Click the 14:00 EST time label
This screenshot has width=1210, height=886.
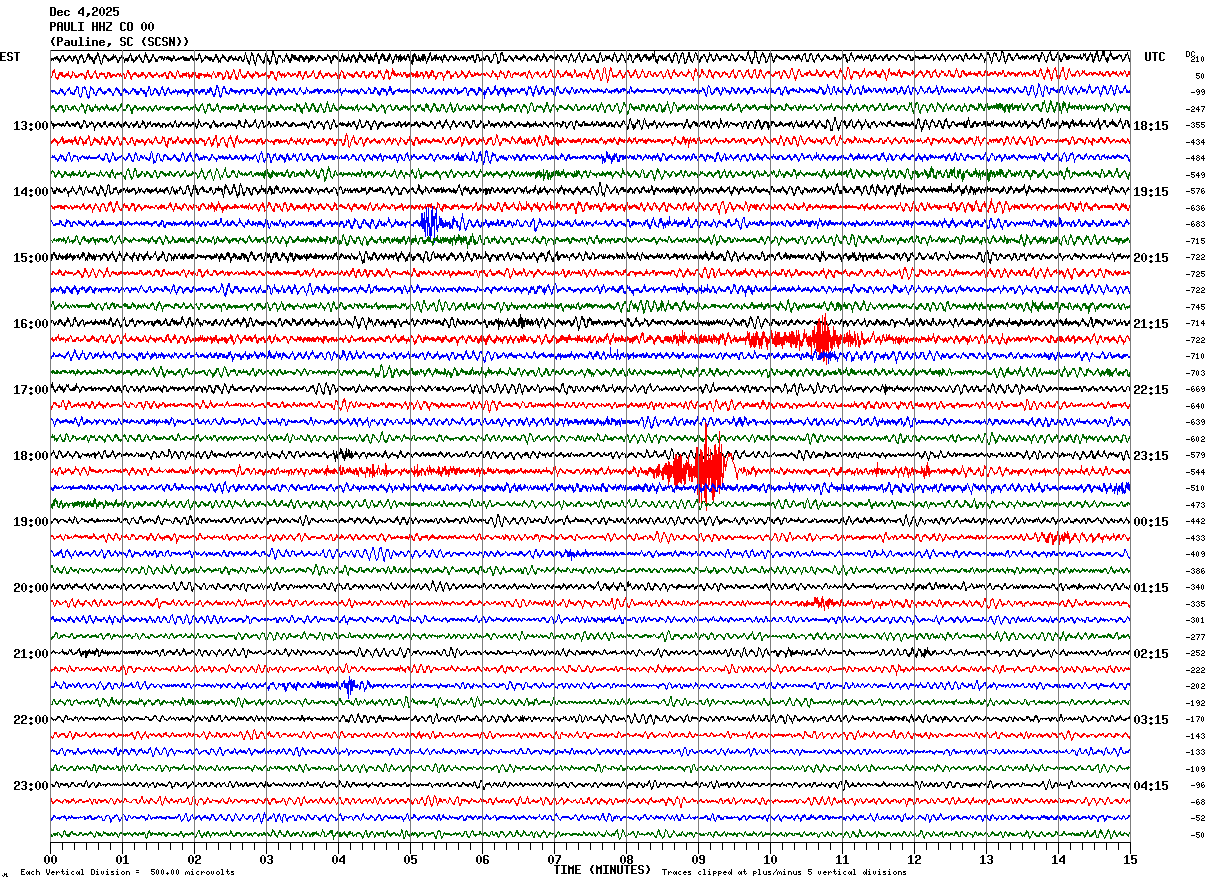pos(31,192)
